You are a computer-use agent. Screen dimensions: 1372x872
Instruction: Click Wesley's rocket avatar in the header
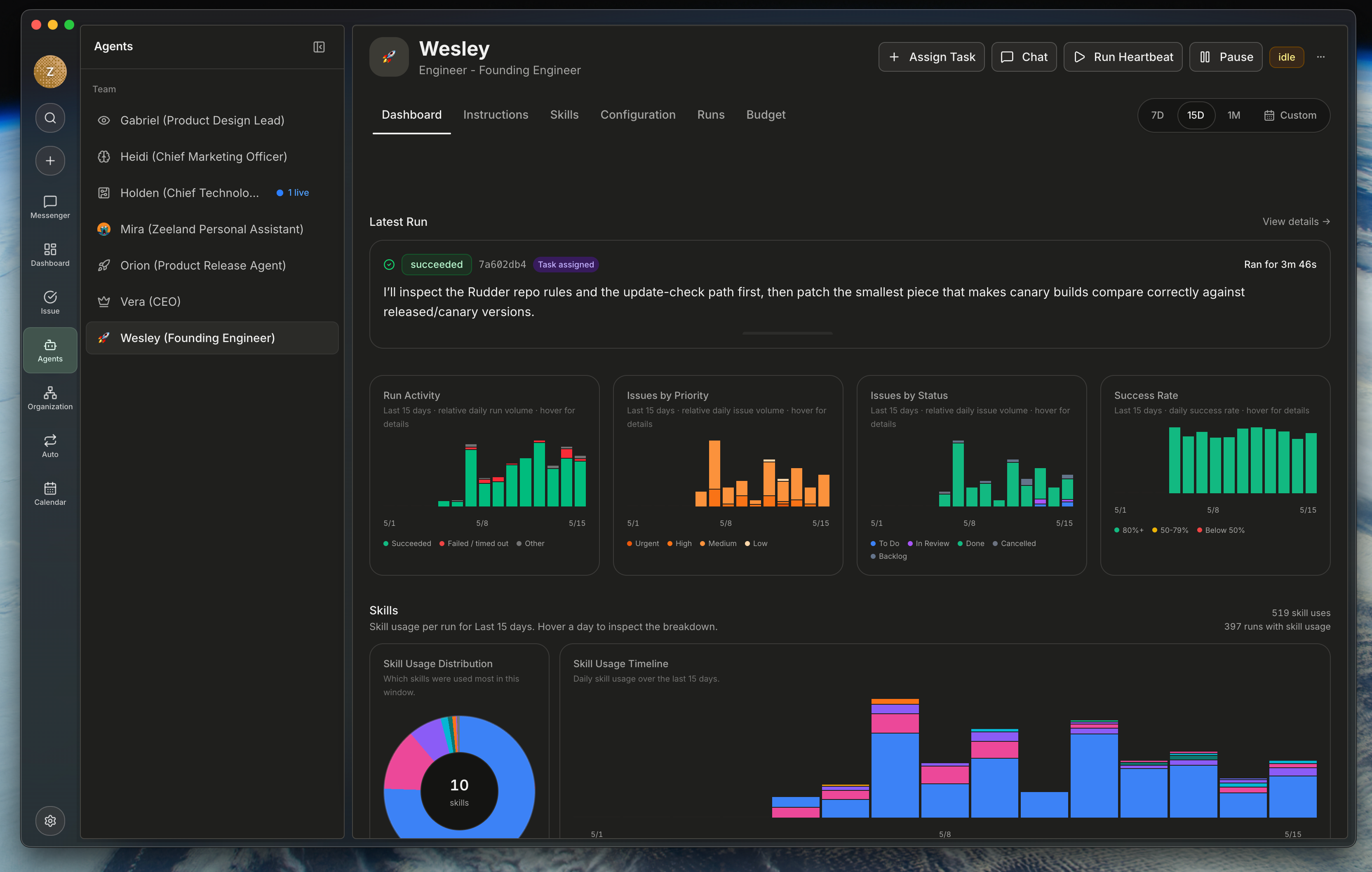[389, 57]
